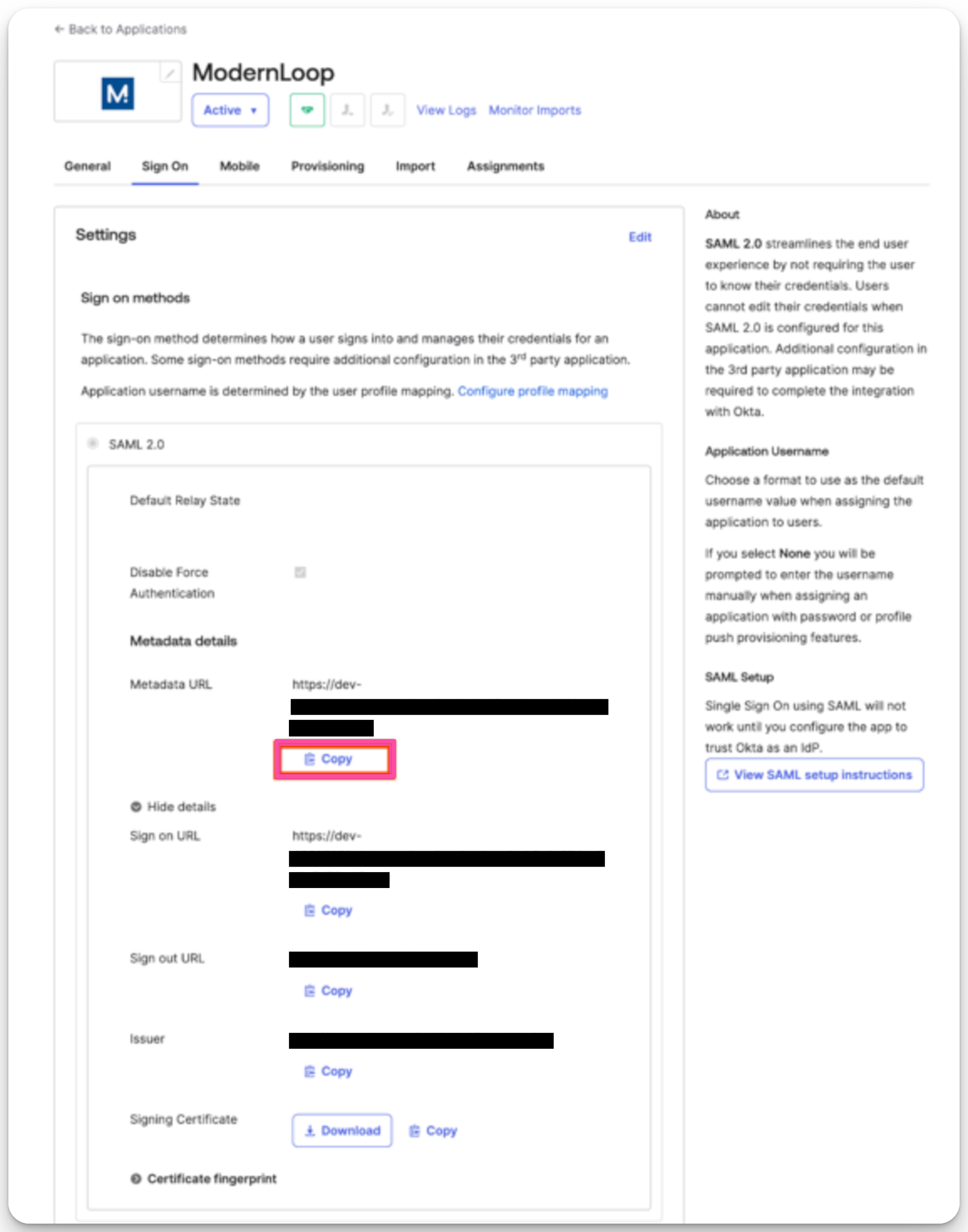The width and height of the screenshot is (968, 1232).
Task: Collapse the Hide details section
Action: (173, 806)
